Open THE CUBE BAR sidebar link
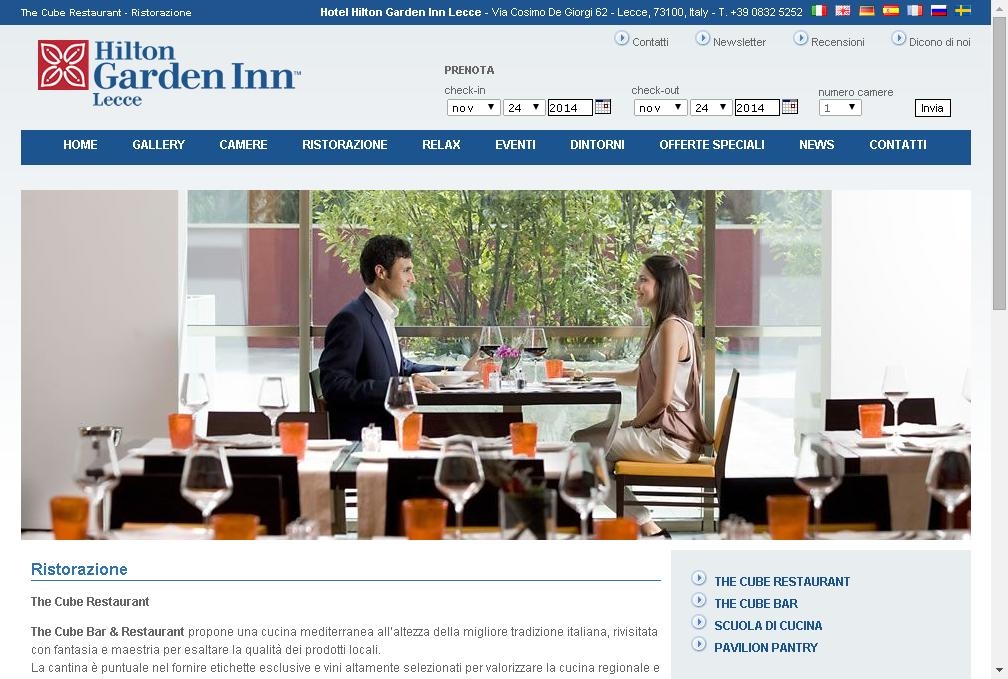Image resolution: width=1008 pixels, height=679 pixels. 756,603
